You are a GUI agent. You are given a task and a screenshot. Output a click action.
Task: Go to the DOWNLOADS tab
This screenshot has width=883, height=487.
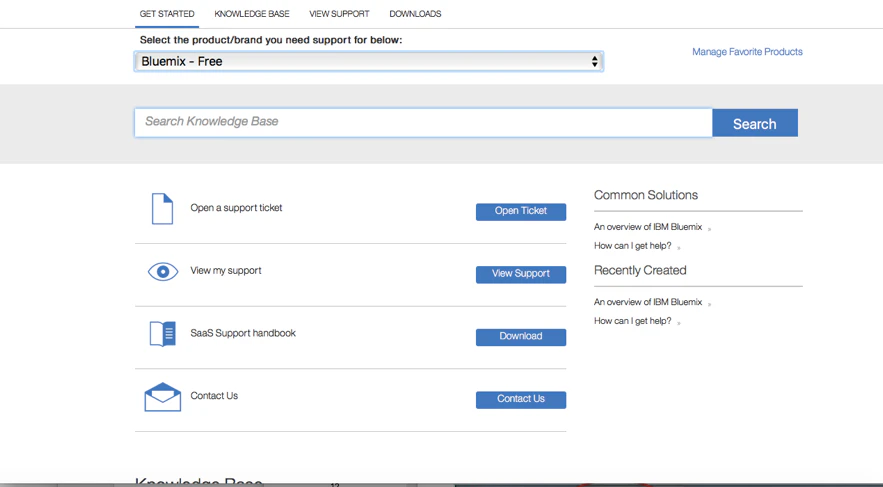point(415,14)
